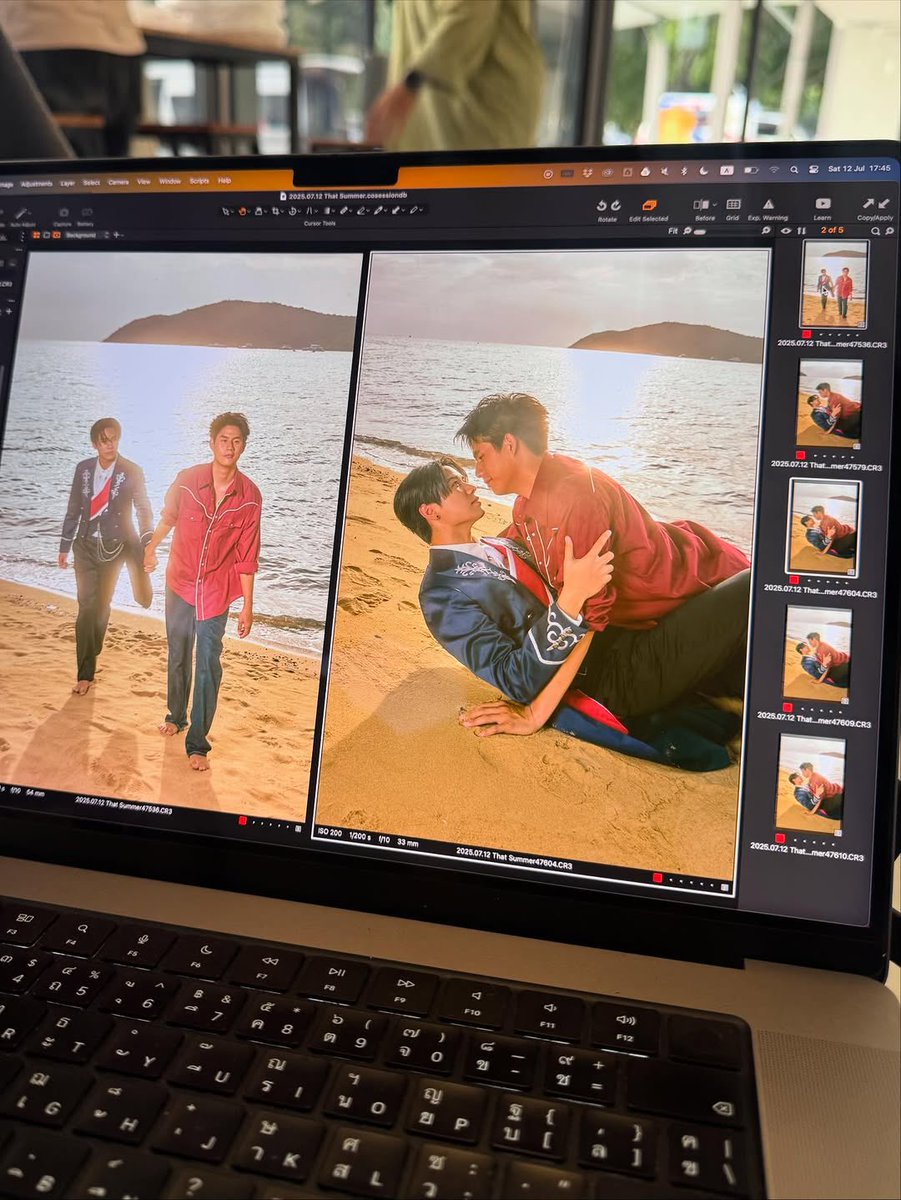Open the Background layer dropdown

(85, 235)
